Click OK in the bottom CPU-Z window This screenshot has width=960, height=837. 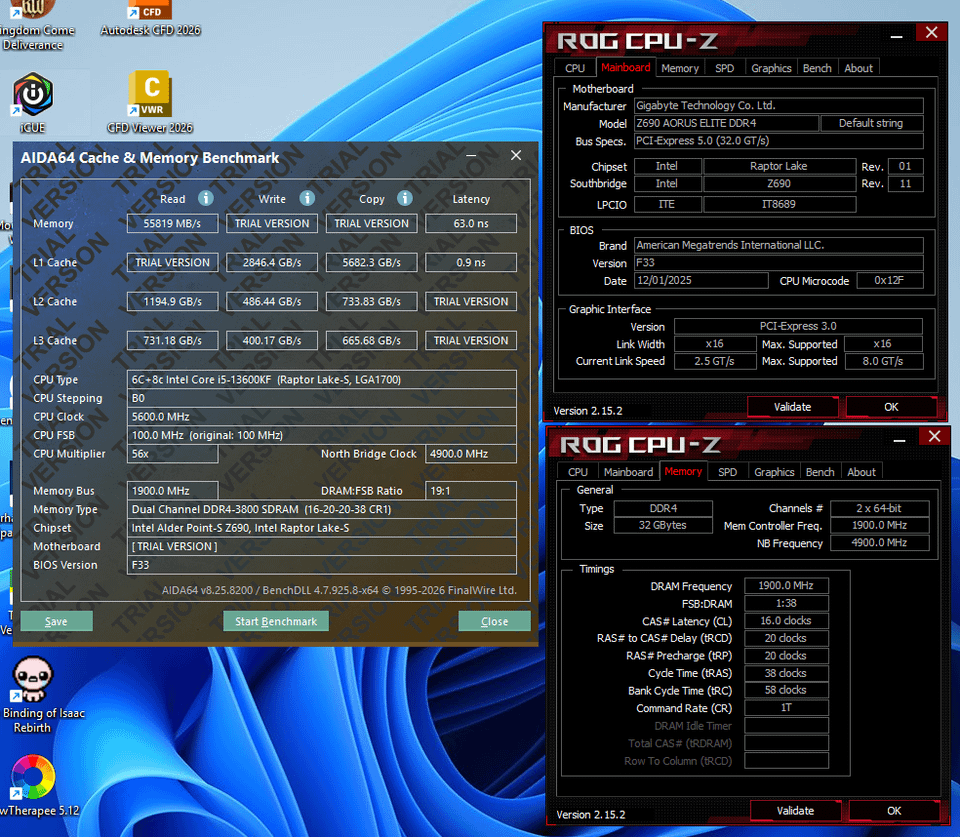tap(894, 811)
